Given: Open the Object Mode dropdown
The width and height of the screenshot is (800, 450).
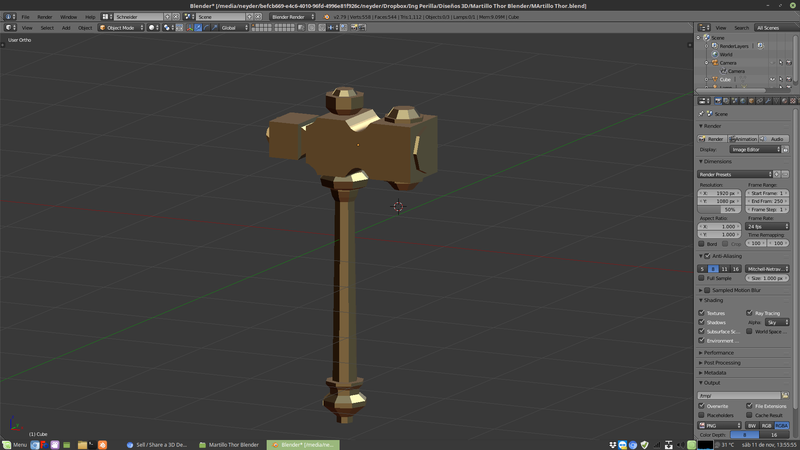Looking at the screenshot, I should (122, 28).
